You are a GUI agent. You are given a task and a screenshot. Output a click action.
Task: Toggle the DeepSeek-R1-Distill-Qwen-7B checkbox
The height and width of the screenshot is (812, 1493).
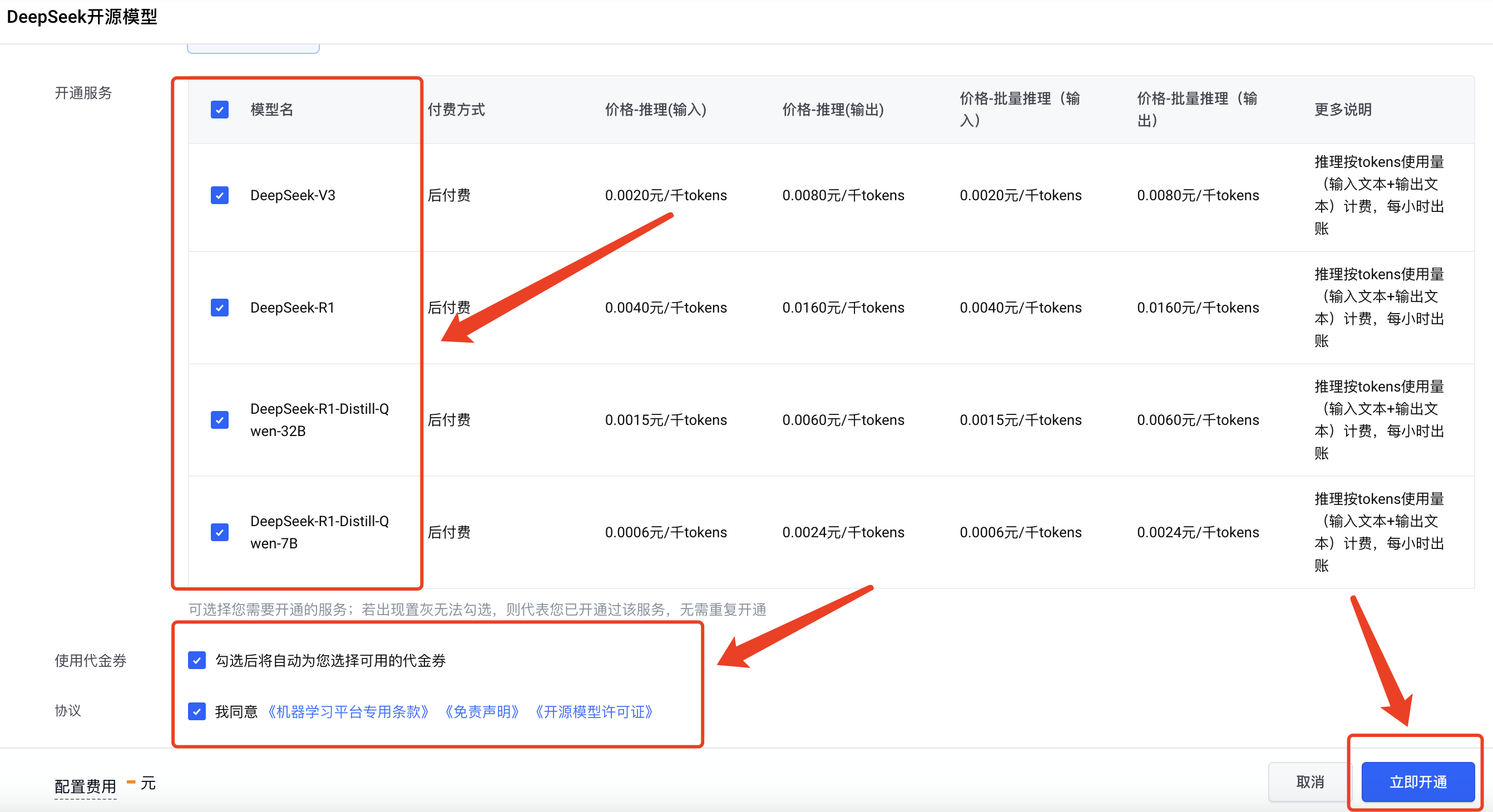(x=220, y=532)
